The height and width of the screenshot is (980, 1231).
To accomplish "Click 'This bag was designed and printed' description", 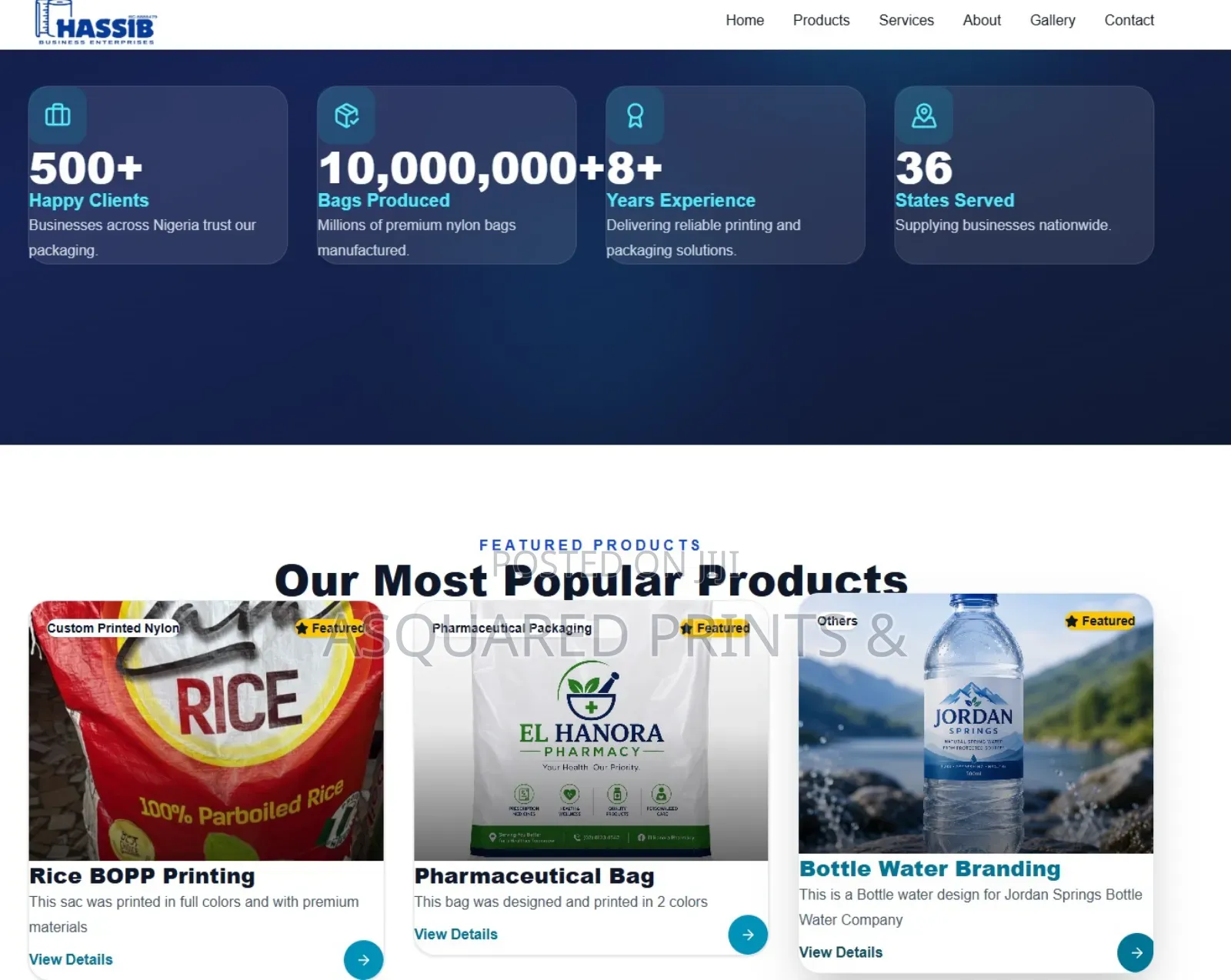I will pyautogui.click(x=561, y=902).
